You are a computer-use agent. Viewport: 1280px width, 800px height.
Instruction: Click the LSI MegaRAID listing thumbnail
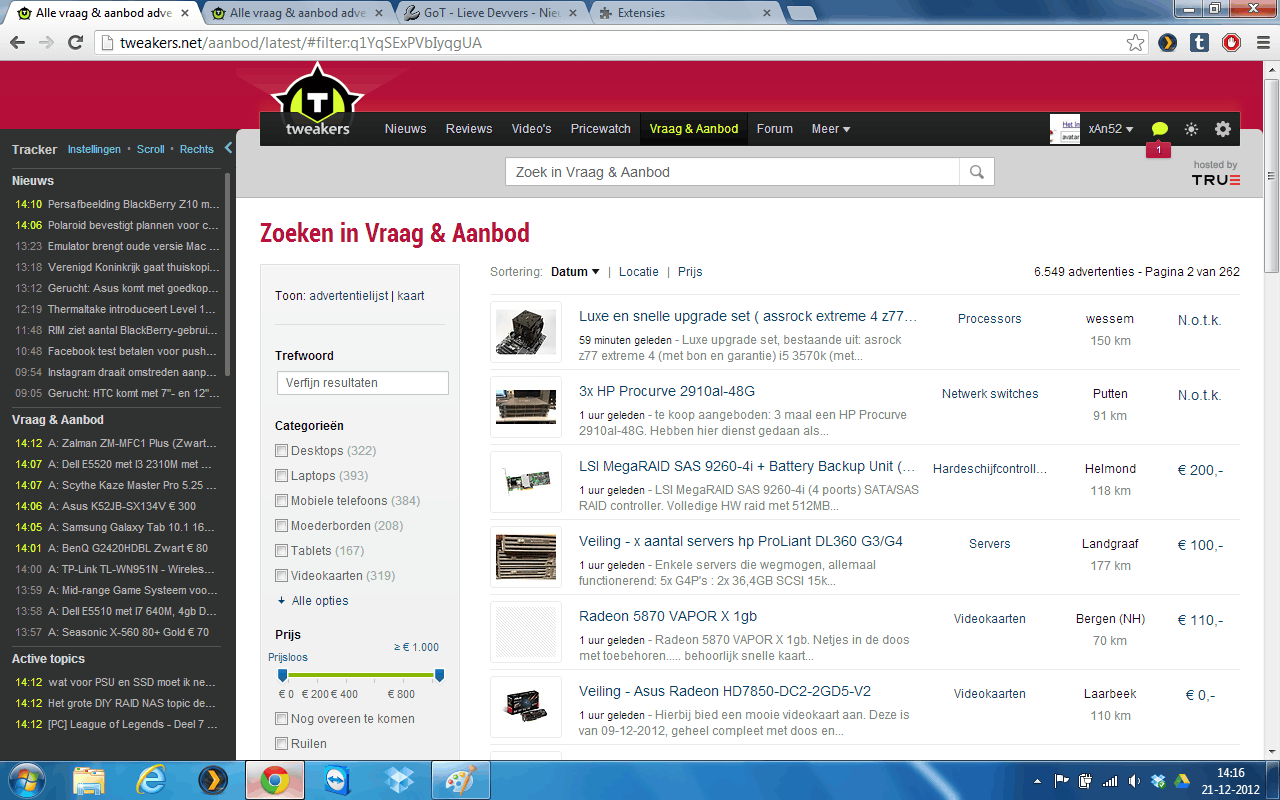[x=526, y=482]
